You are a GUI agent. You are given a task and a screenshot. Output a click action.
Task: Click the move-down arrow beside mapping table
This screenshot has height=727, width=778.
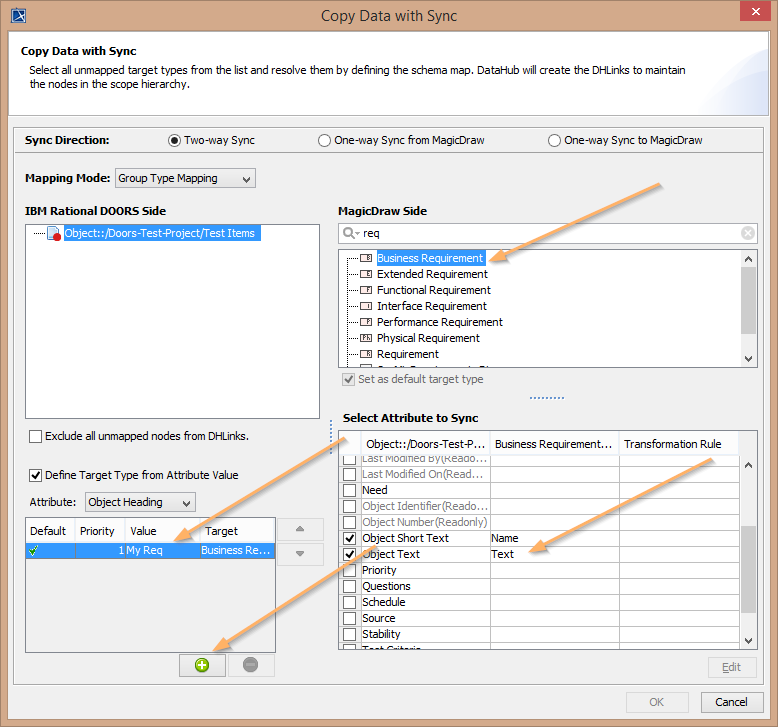pyautogui.click(x=300, y=554)
